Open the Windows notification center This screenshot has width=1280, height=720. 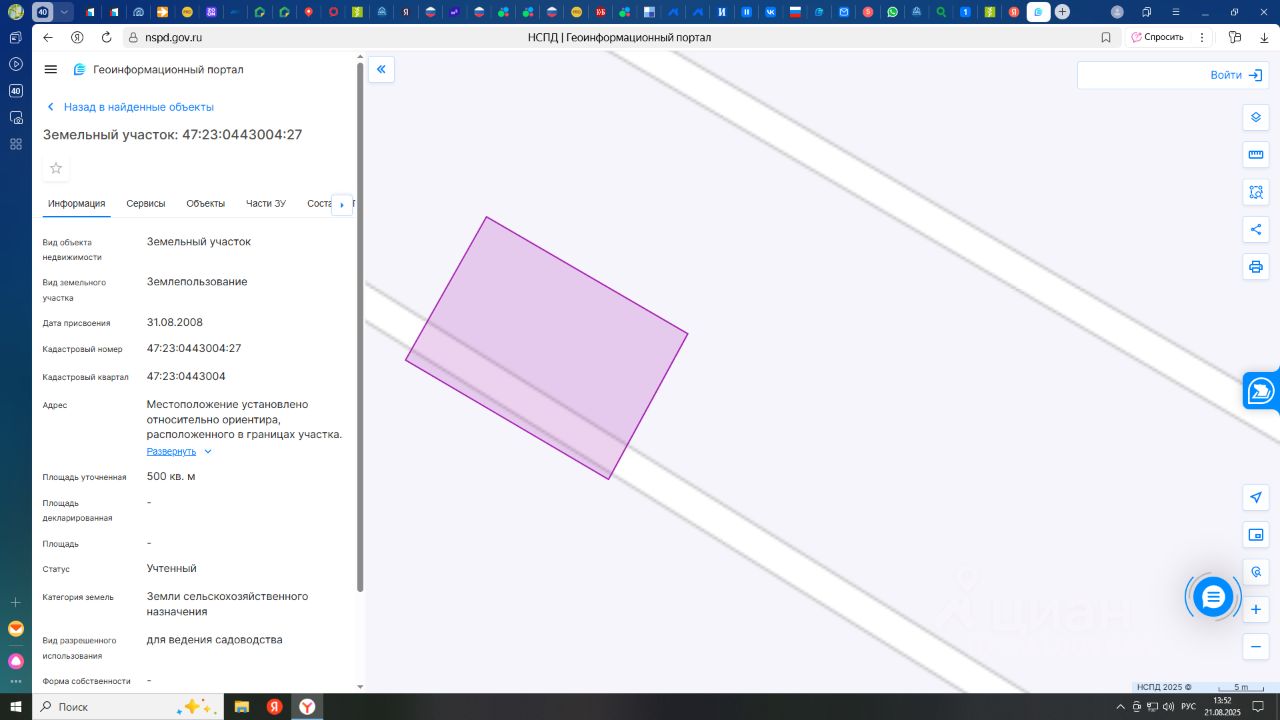click(x=1258, y=706)
